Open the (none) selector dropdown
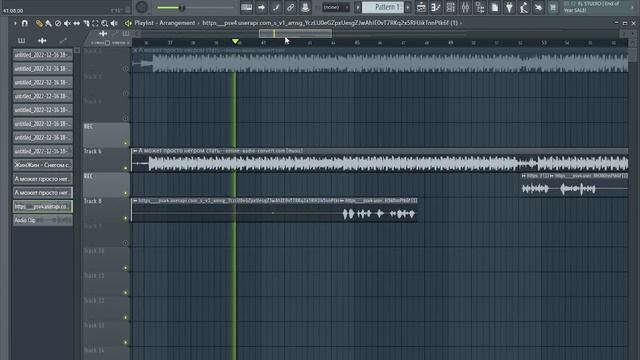The height and width of the screenshot is (360, 640). (336, 7)
